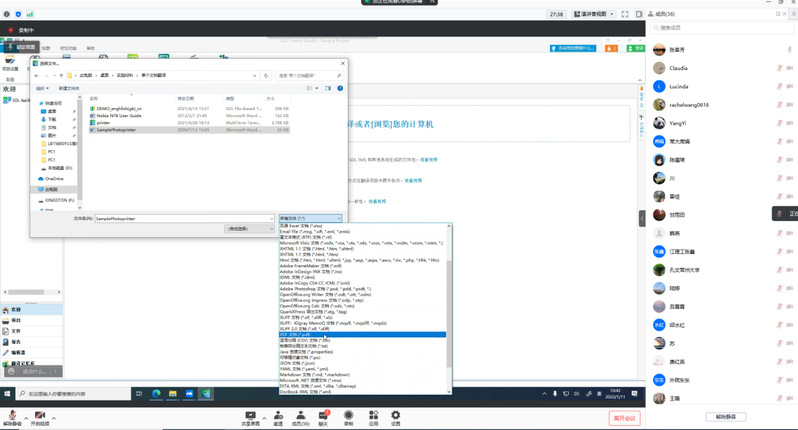Screen dimensions: 798x430
Task: Click OneDrive in the navigation pane
Action: click(52, 178)
